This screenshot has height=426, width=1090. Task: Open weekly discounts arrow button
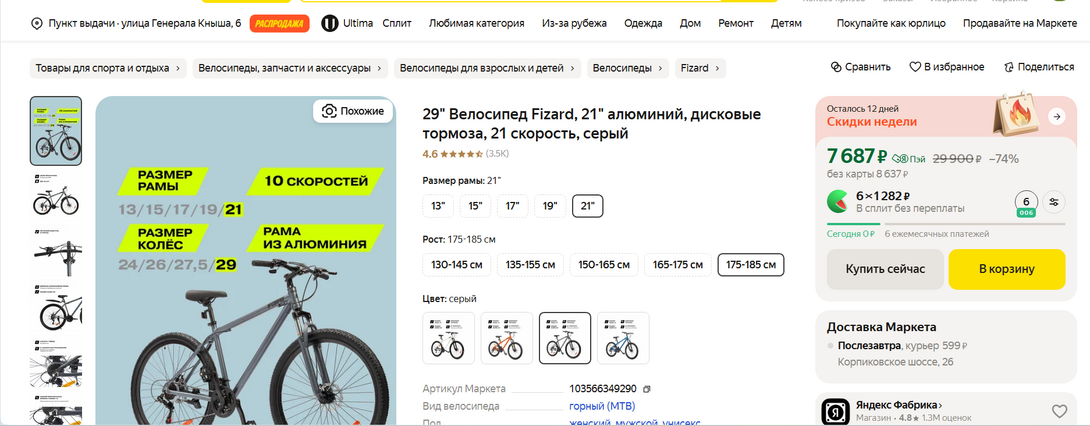tap(1056, 117)
